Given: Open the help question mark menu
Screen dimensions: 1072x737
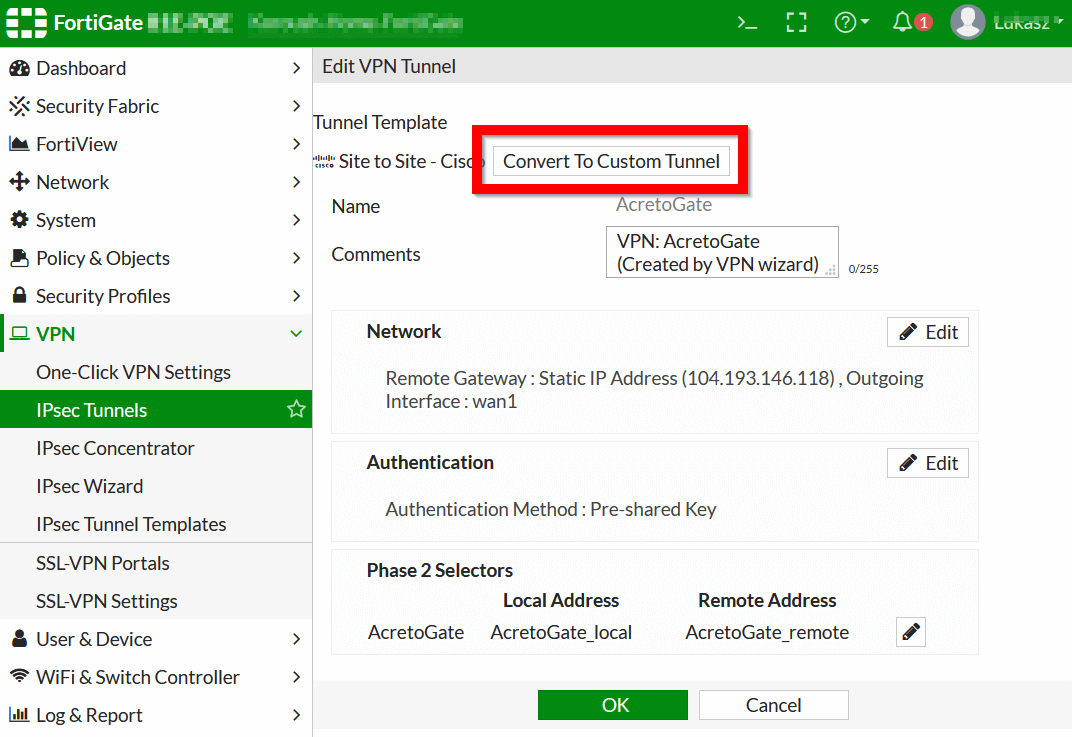Looking at the screenshot, I should coord(851,23).
